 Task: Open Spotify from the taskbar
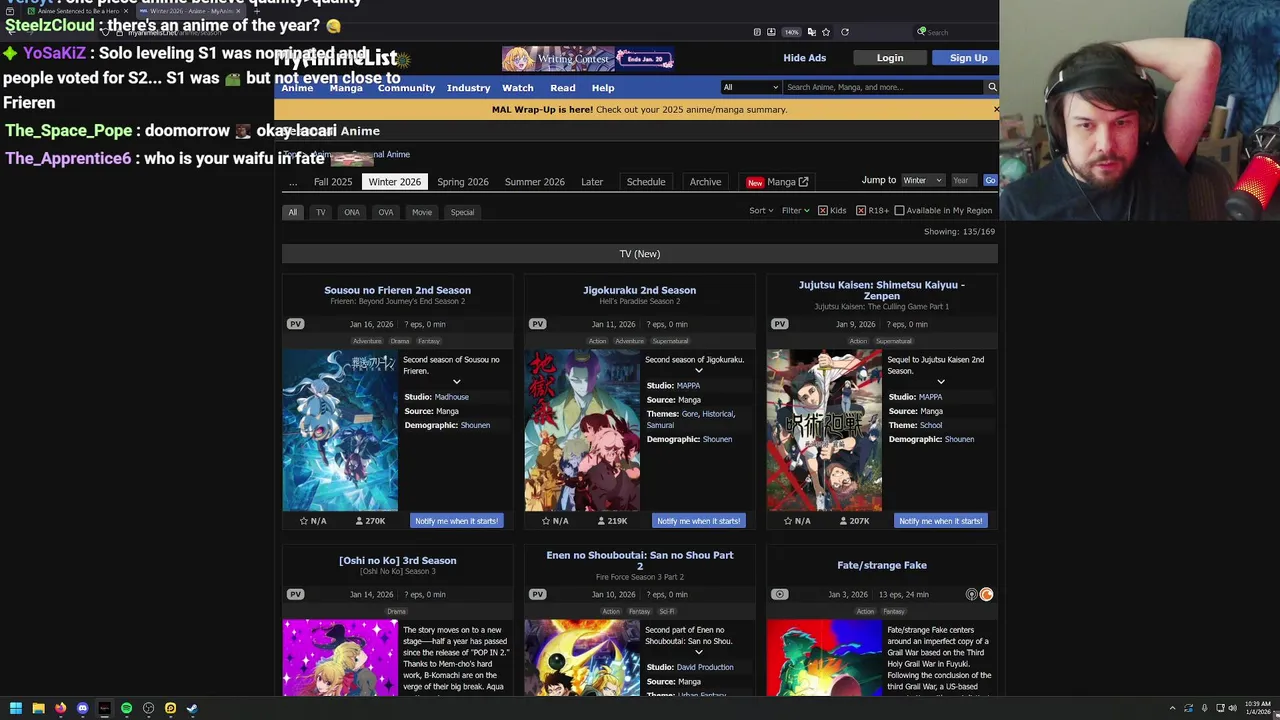(x=126, y=708)
